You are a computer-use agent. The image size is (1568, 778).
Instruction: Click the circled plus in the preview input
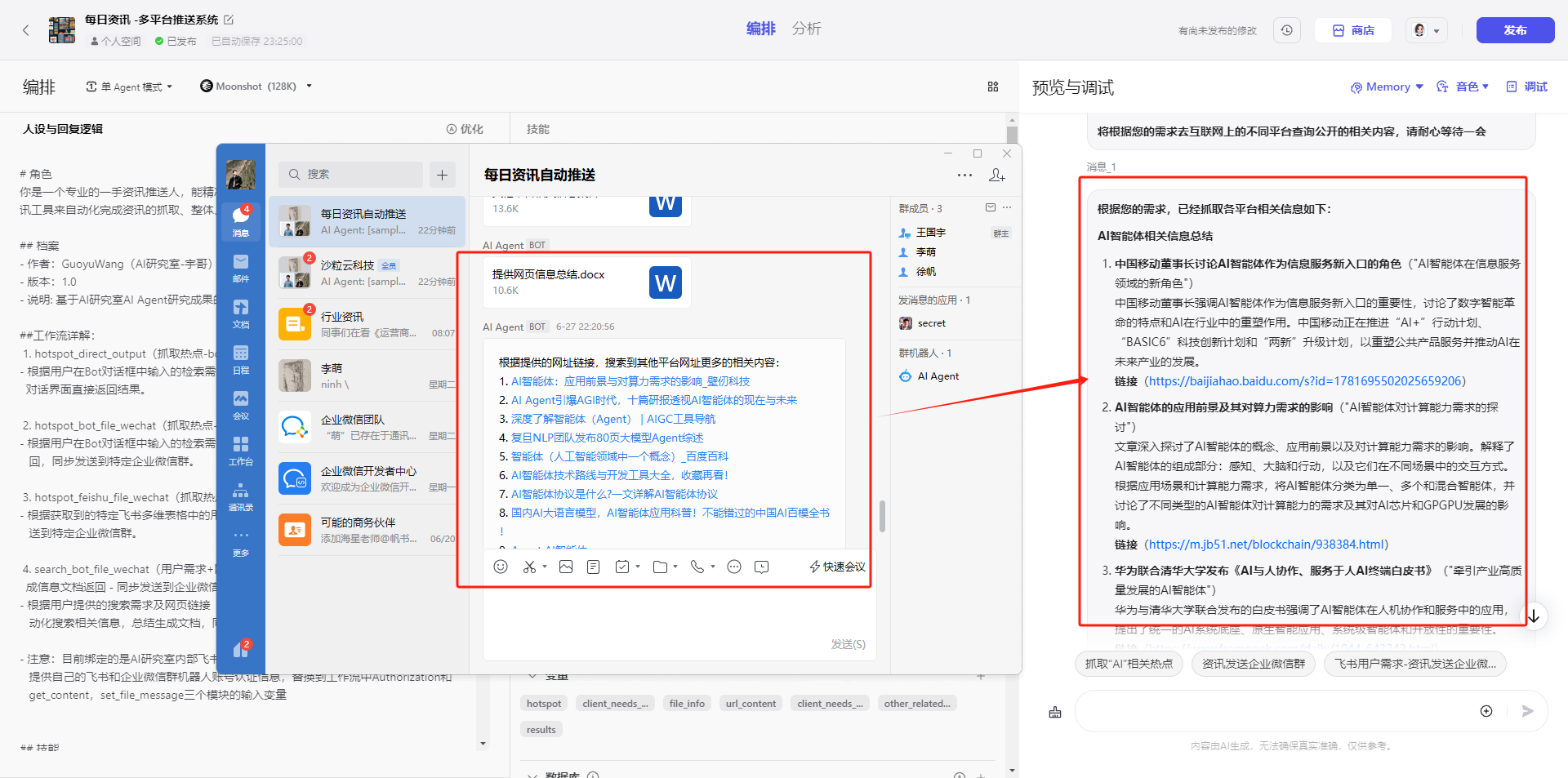point(1486,711)
